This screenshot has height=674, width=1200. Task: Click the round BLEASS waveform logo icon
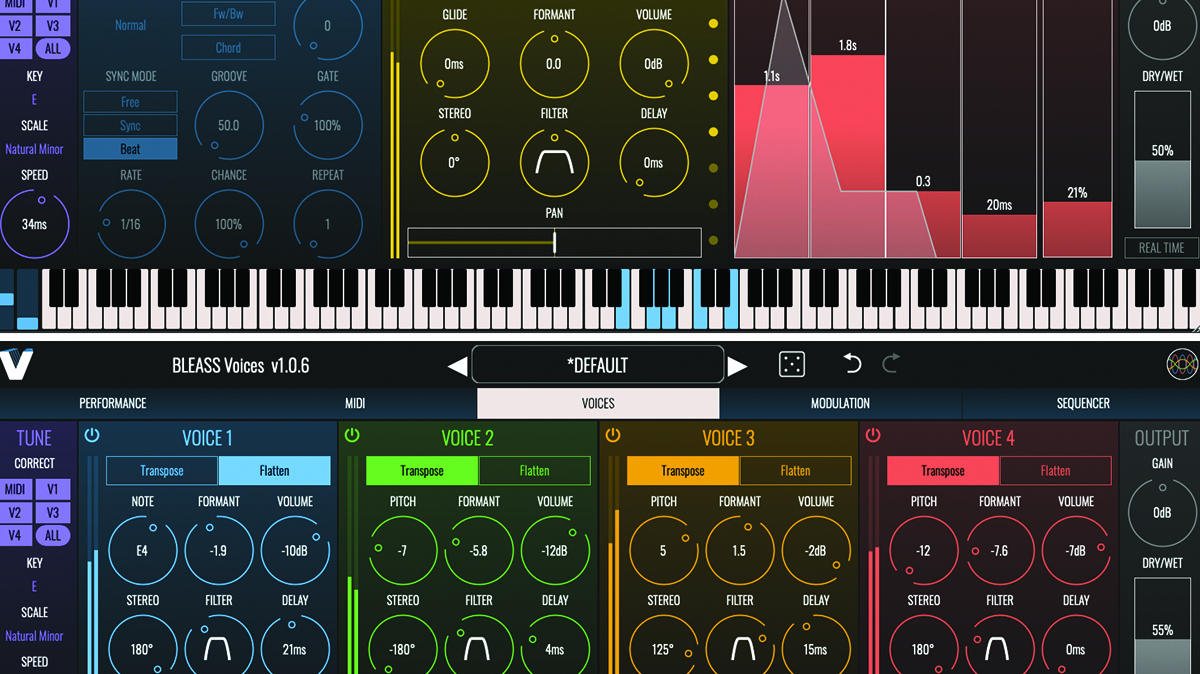point(1182,364)
